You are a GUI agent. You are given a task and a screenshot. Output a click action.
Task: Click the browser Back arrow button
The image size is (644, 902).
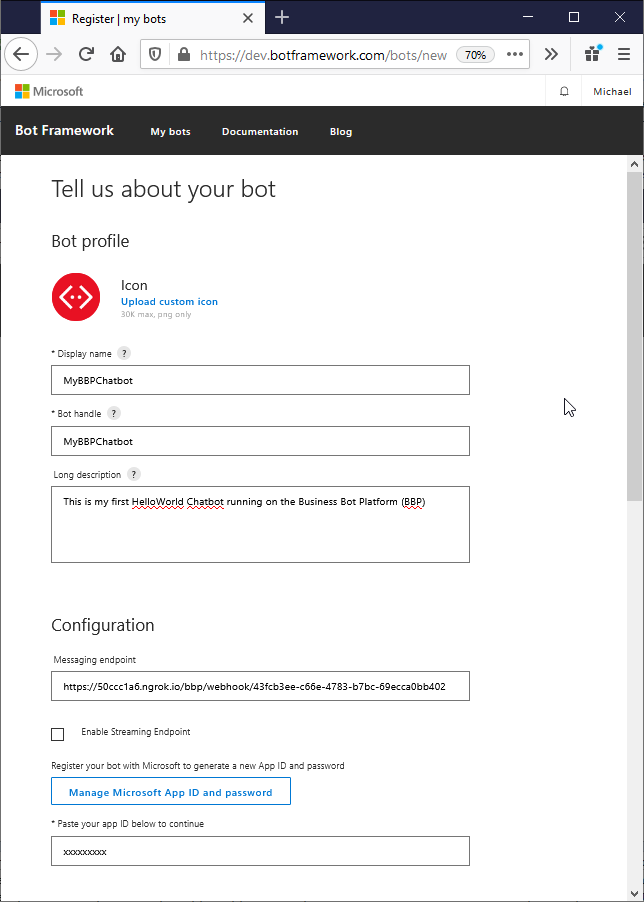(21, 55)
